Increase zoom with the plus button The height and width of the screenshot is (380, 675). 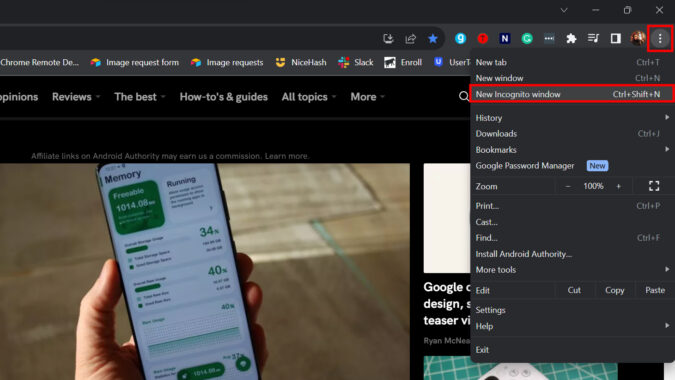(619, 186)
